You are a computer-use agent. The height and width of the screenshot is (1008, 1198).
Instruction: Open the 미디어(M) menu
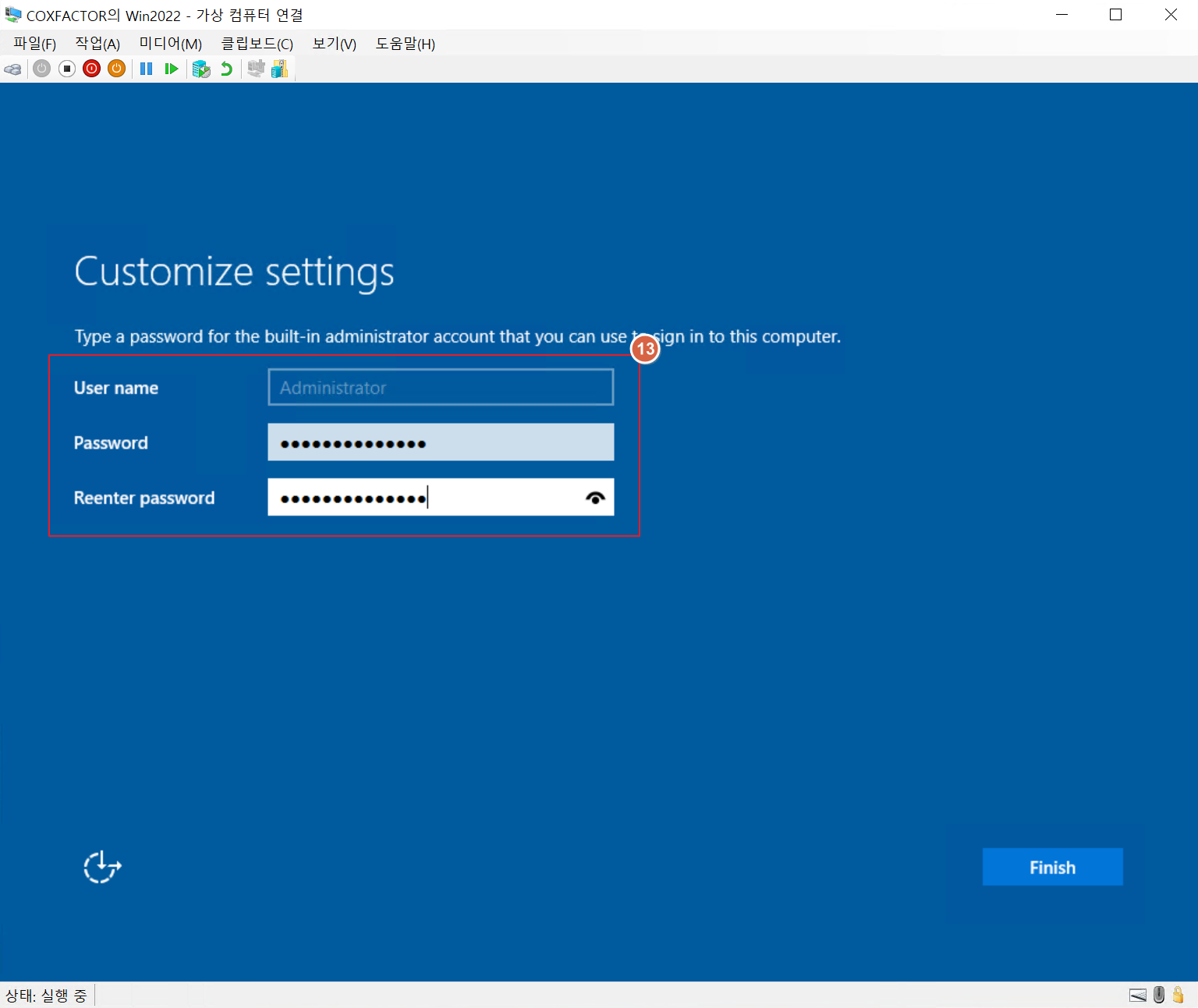171,44
